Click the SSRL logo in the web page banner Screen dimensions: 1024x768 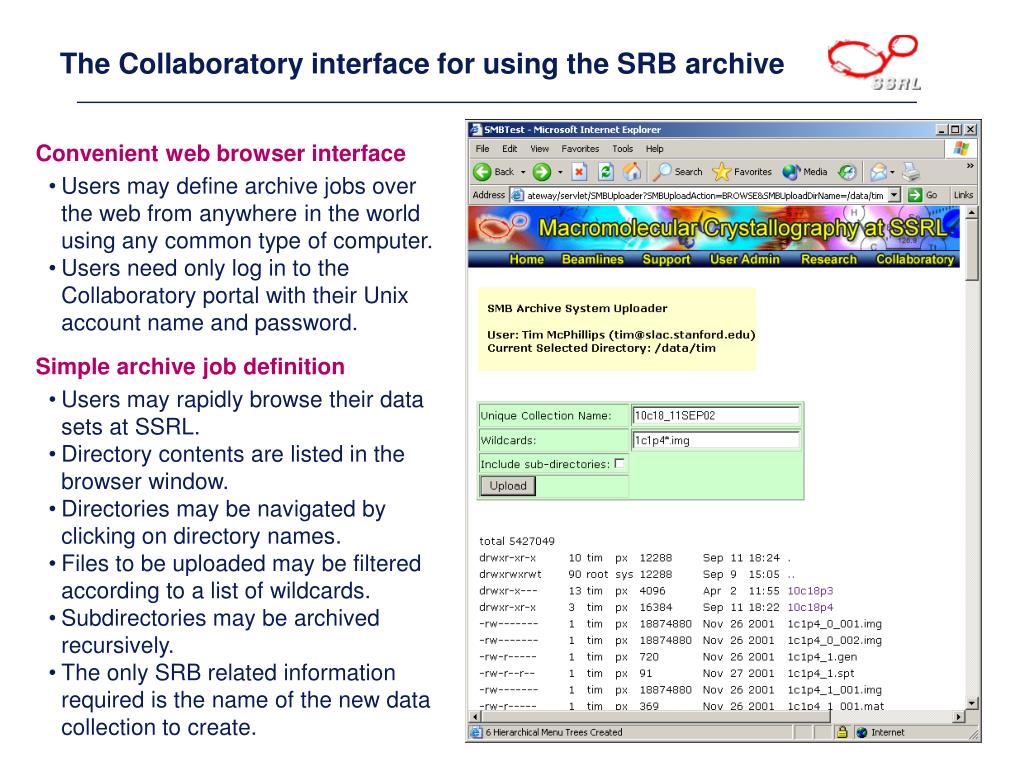pos(502,225)
